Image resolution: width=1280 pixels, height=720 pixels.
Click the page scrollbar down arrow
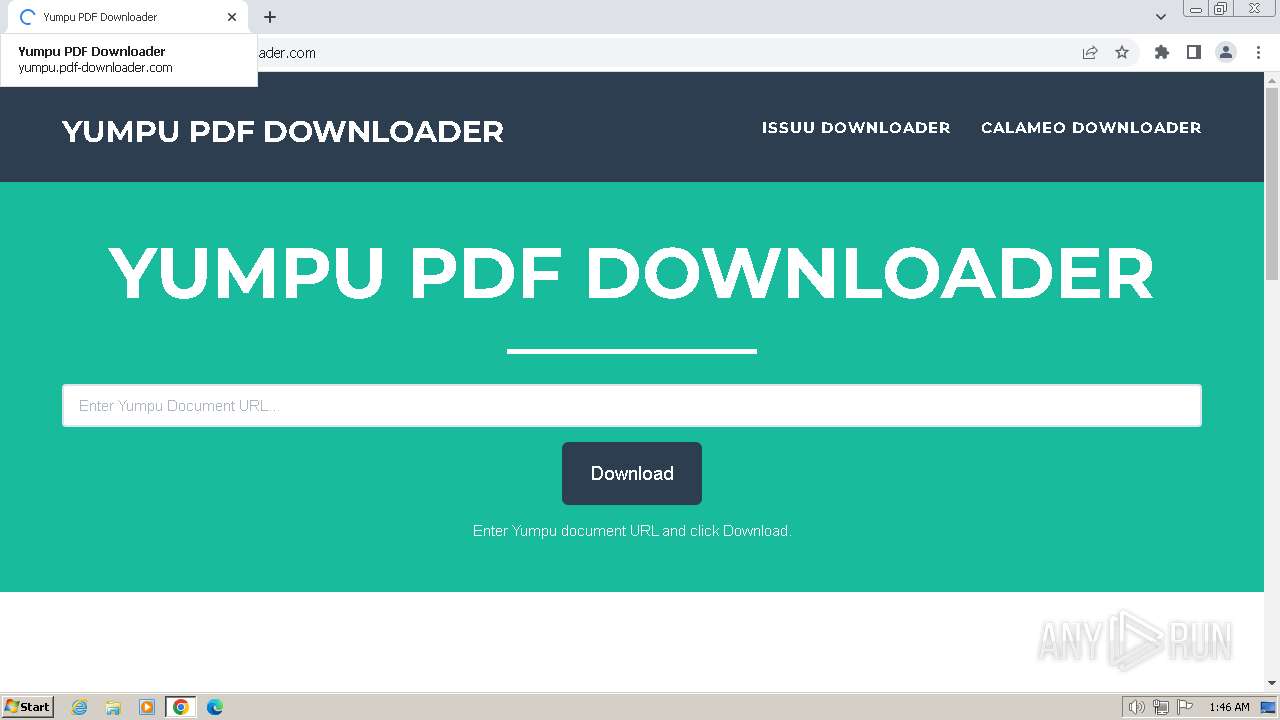[x=1272, y=683]
